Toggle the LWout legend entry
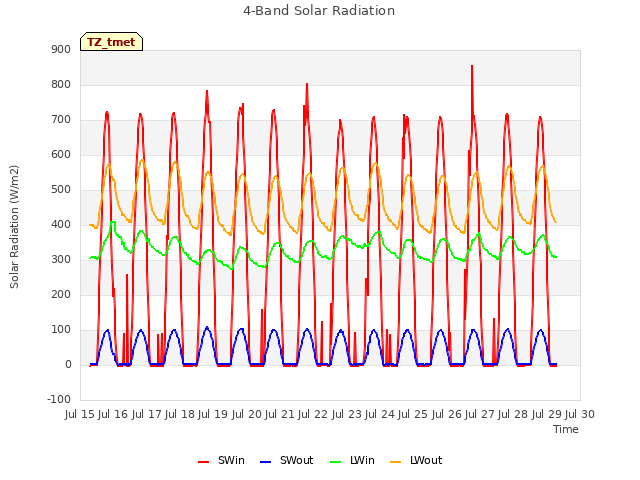Screen dimensions: 640x480 [x=416, y=460]
